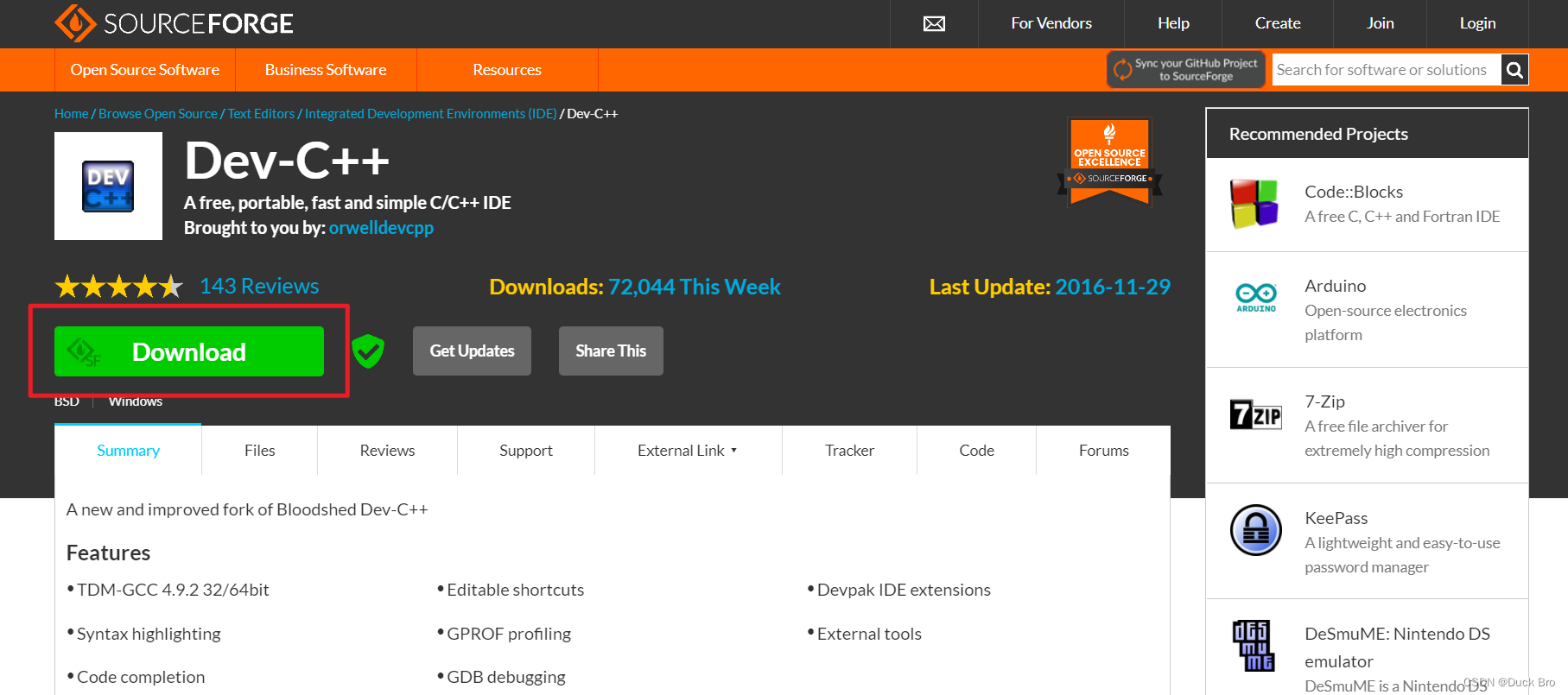Switch to the Support tab
Viewport: 1568px width, 695px height.
(x=526, y=451)
